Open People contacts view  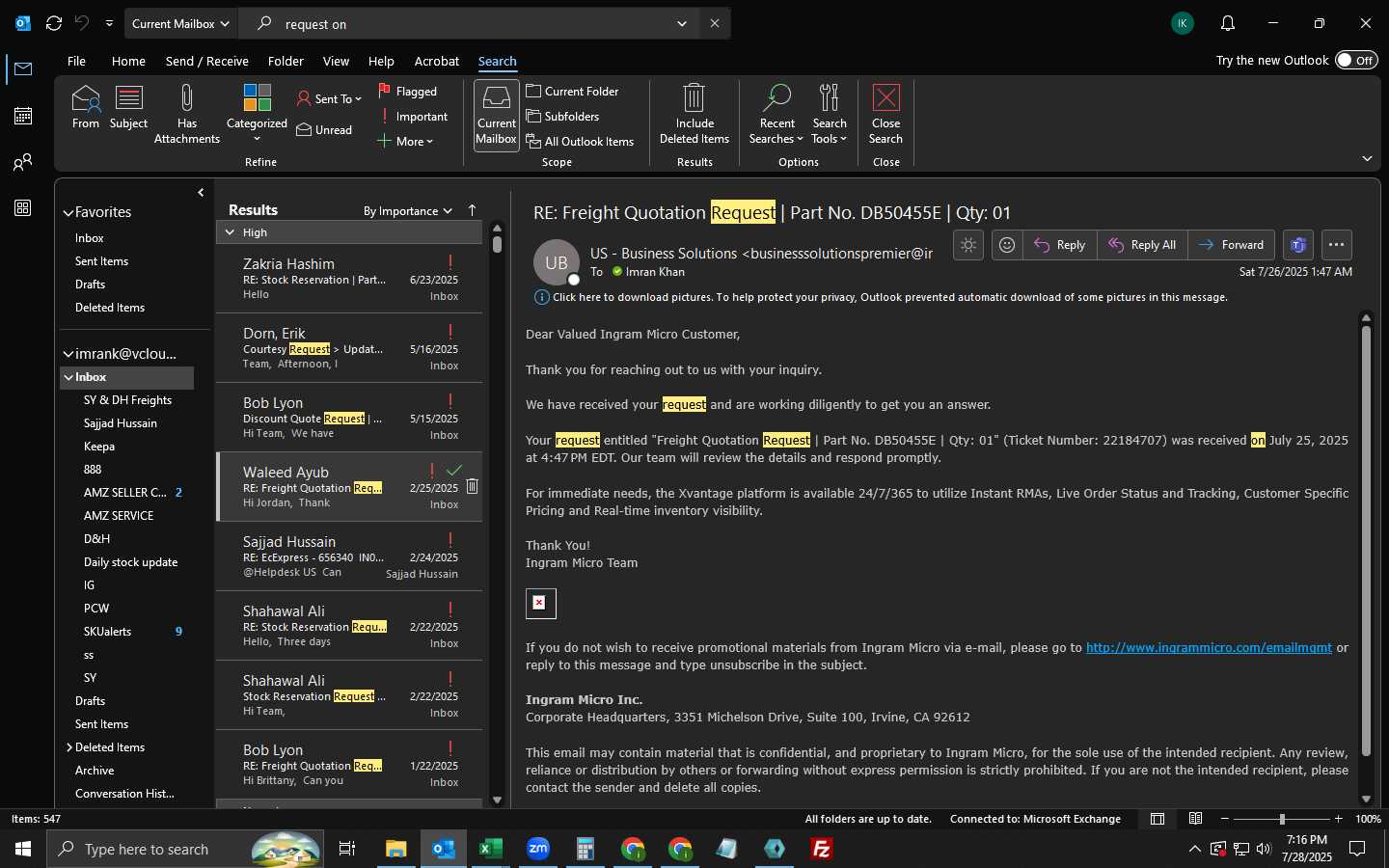point(23,162)
